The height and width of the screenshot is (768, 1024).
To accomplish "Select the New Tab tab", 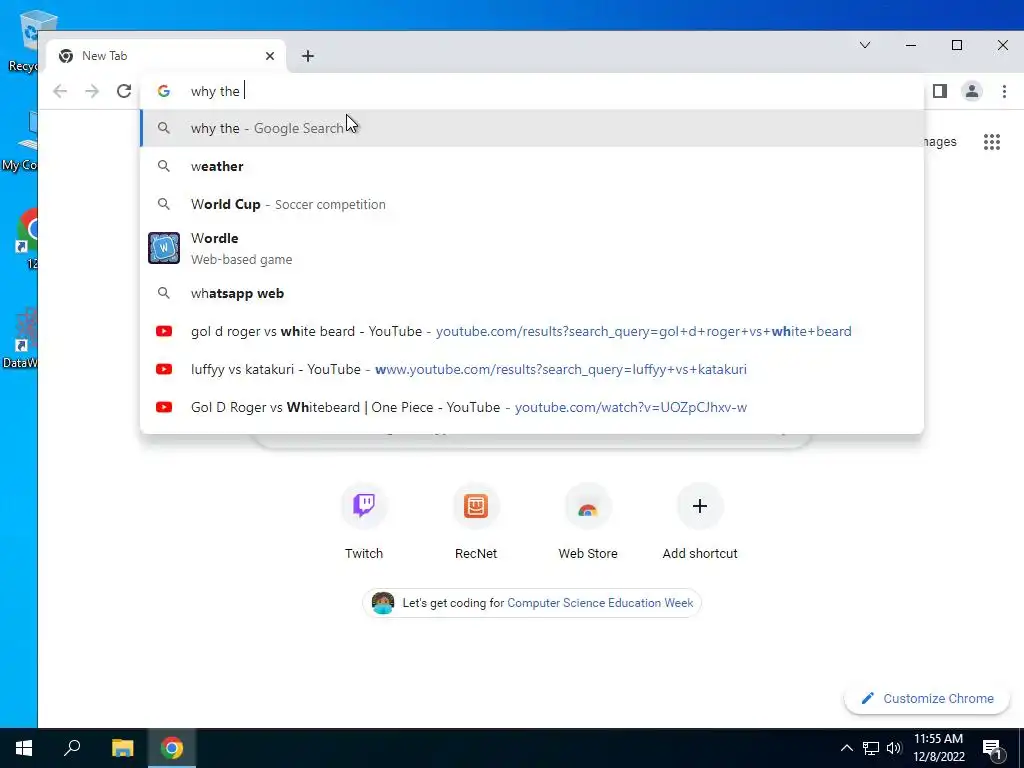I will pyautogui.click(x=166, y=56).
